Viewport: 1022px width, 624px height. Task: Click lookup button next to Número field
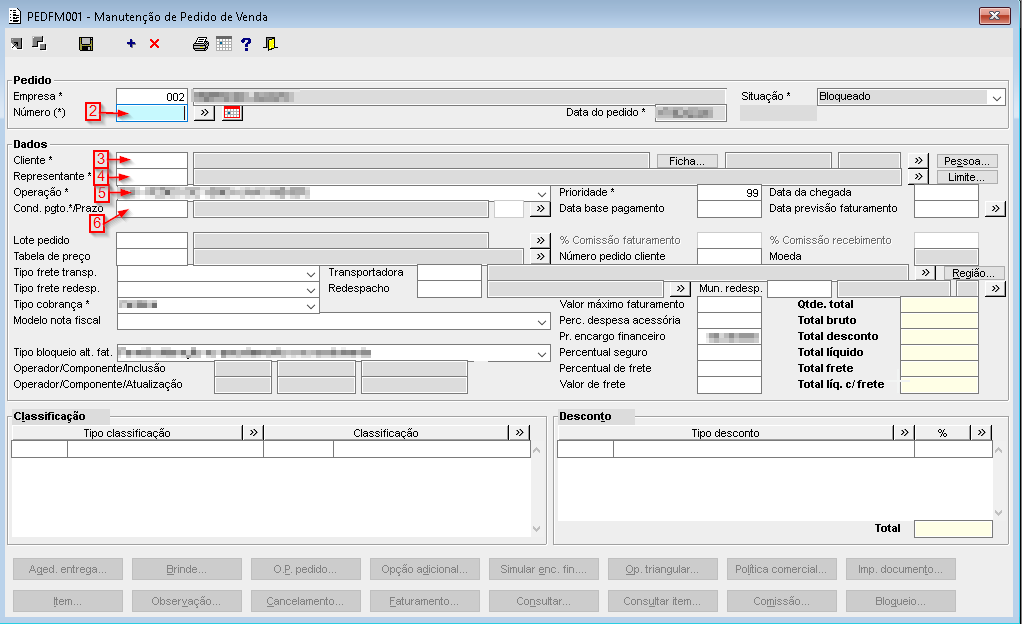tap(204, 113)
